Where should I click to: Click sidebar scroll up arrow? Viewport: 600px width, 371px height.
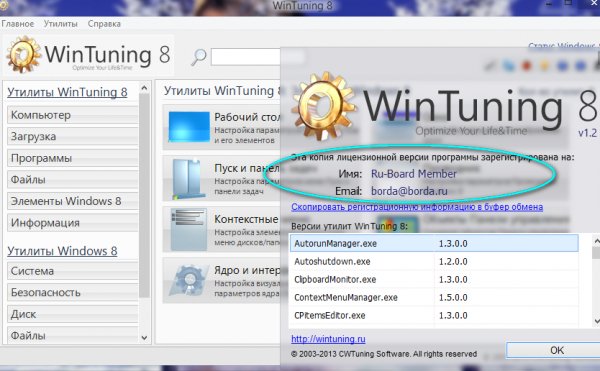pos(144,88)
